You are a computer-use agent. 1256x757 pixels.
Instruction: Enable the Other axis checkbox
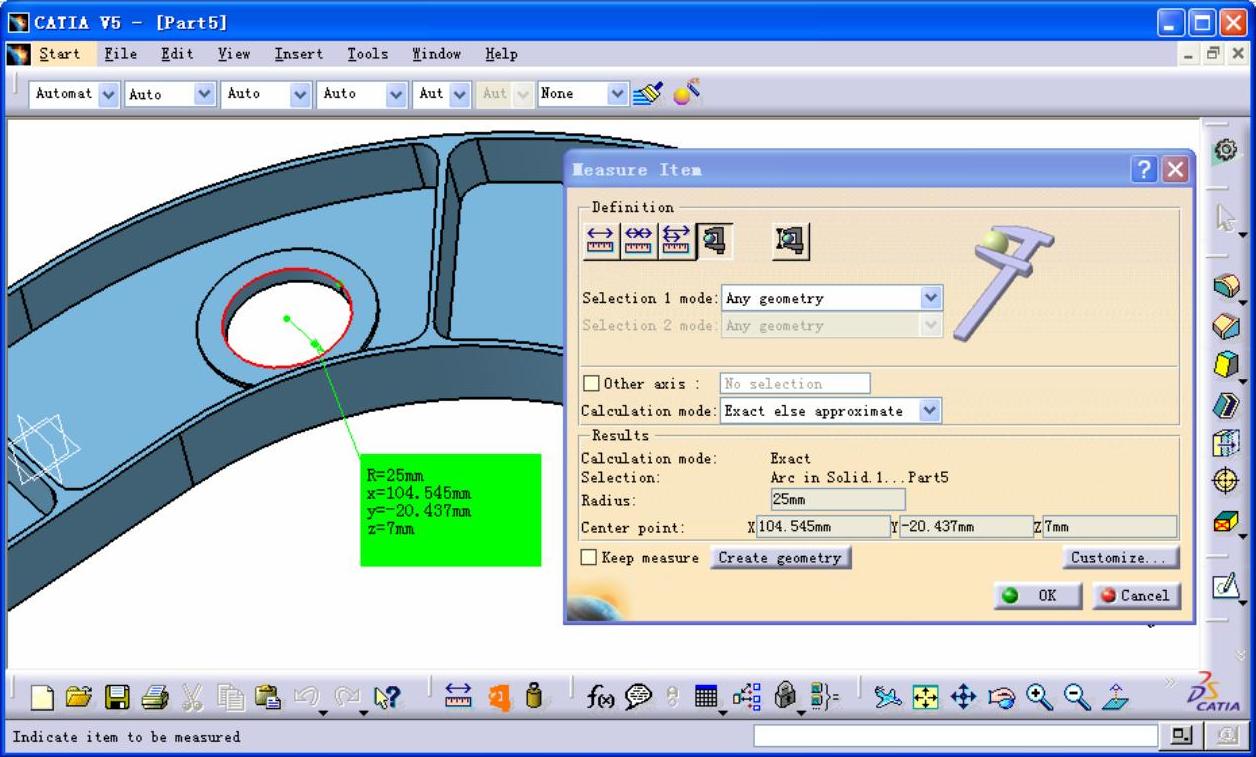[x=591, y=384]
